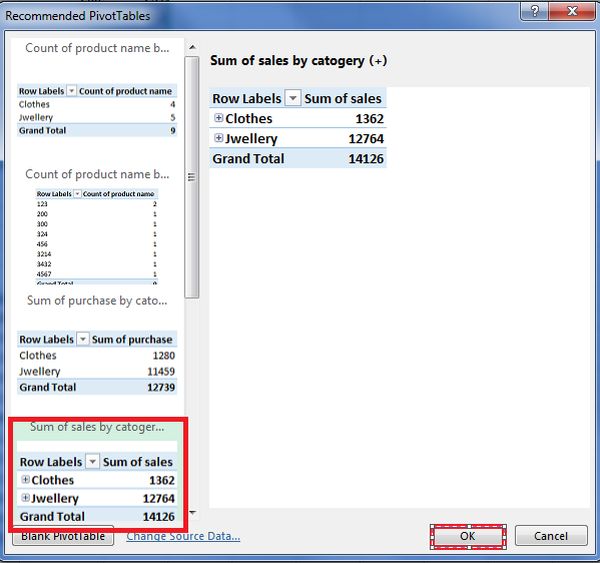Image resolution: width=600 pixels, height=563 pixels.
Task: Open the Change Source Data link
Action: point(183,536)
